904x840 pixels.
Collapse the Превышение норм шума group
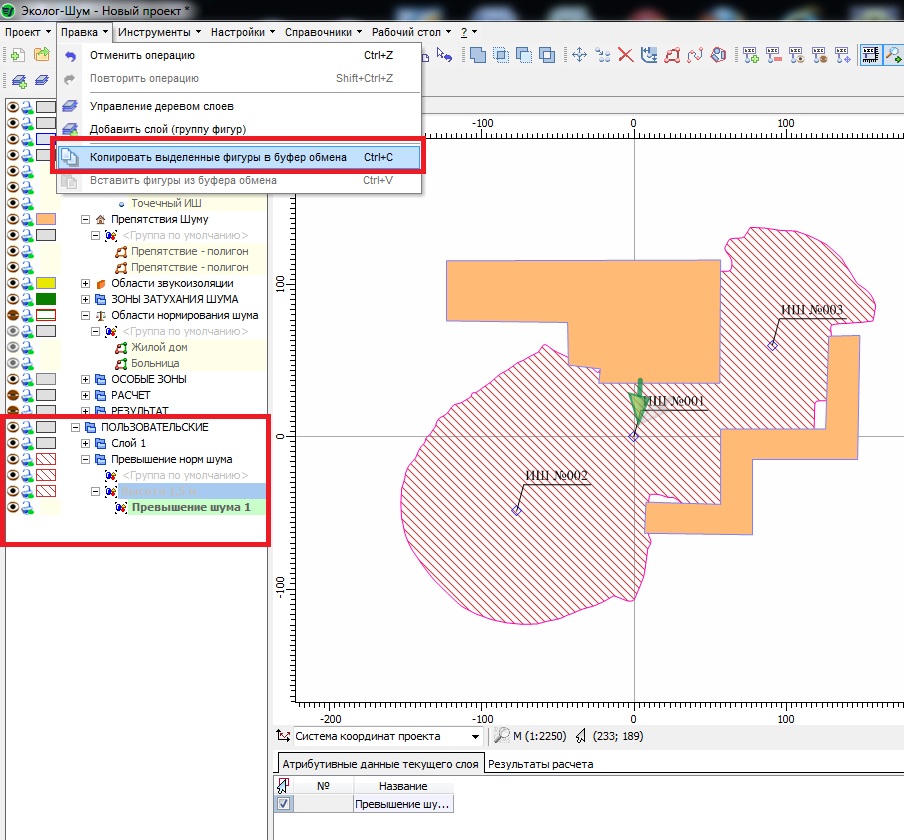[x=86, y=460]
